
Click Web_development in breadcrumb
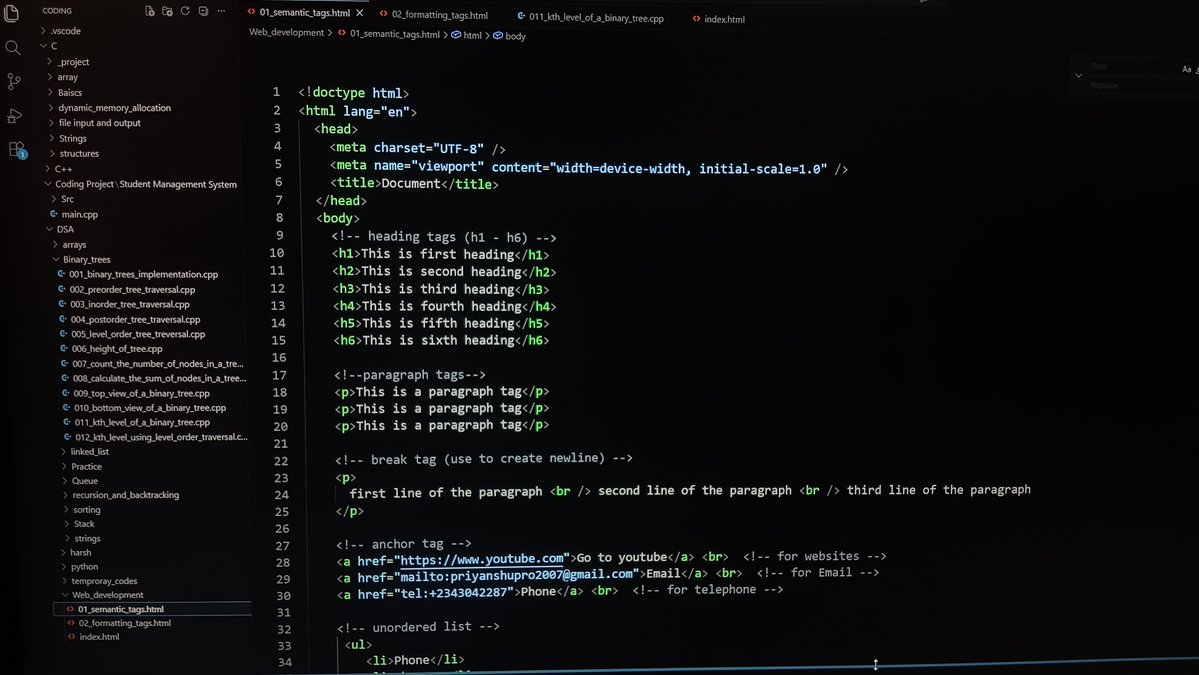pos(286,32)
